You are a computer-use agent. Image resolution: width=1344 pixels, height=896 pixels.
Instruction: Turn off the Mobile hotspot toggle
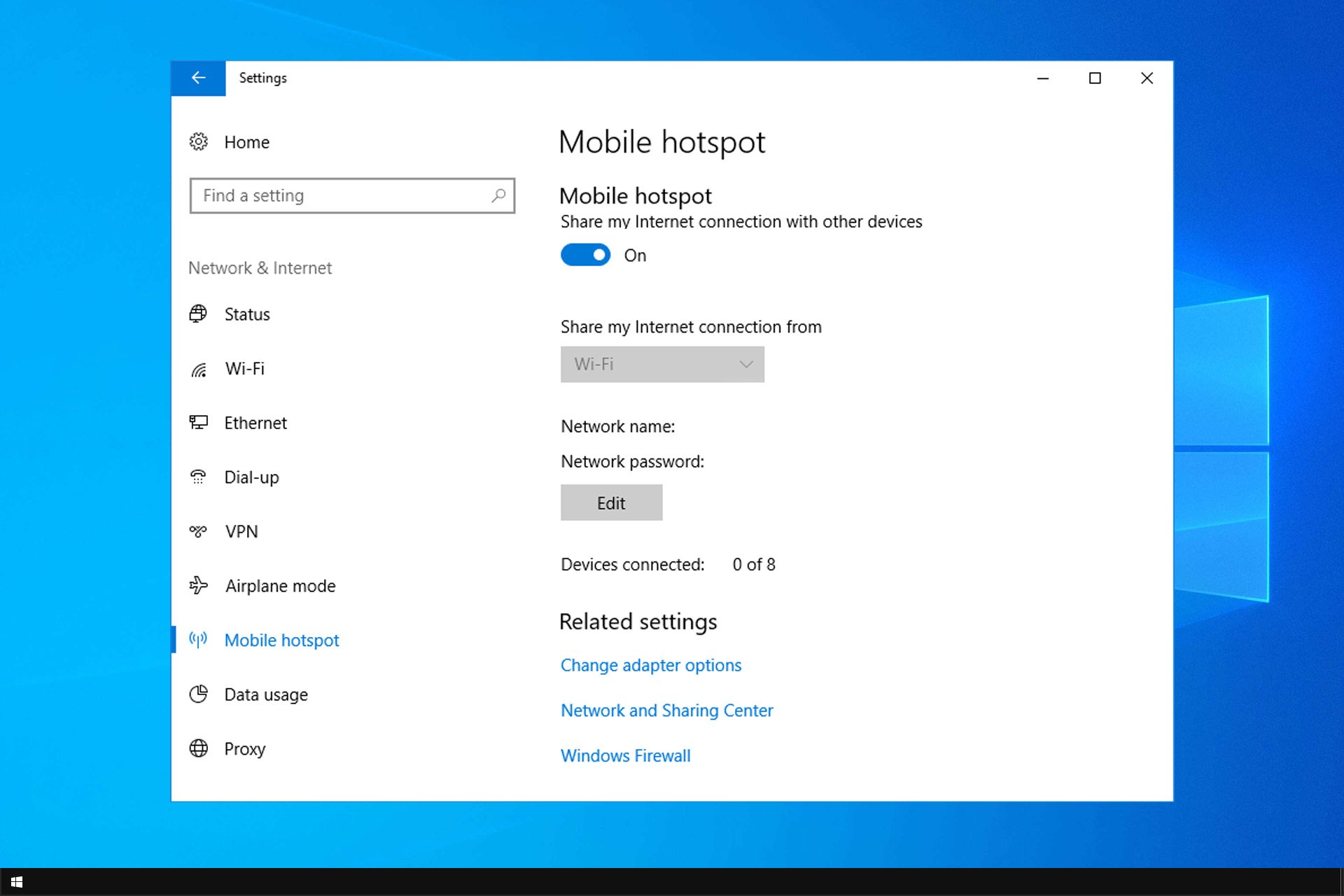pyautogui.click(x=585, y=255)
